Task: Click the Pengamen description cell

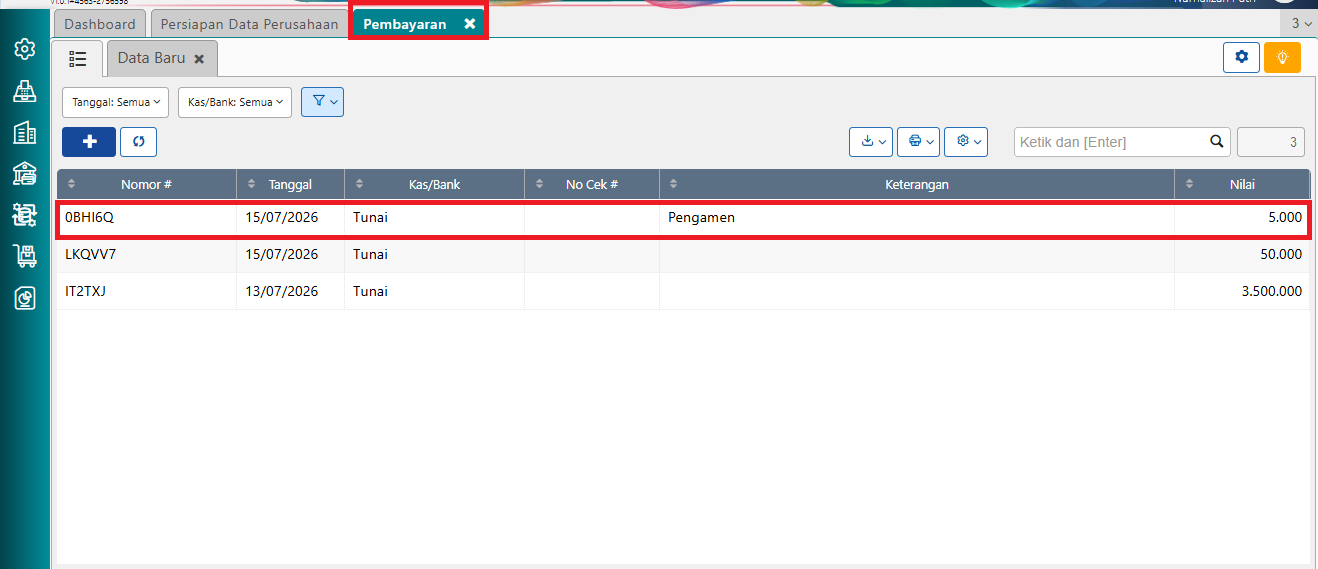Action: tap(917, 217)
